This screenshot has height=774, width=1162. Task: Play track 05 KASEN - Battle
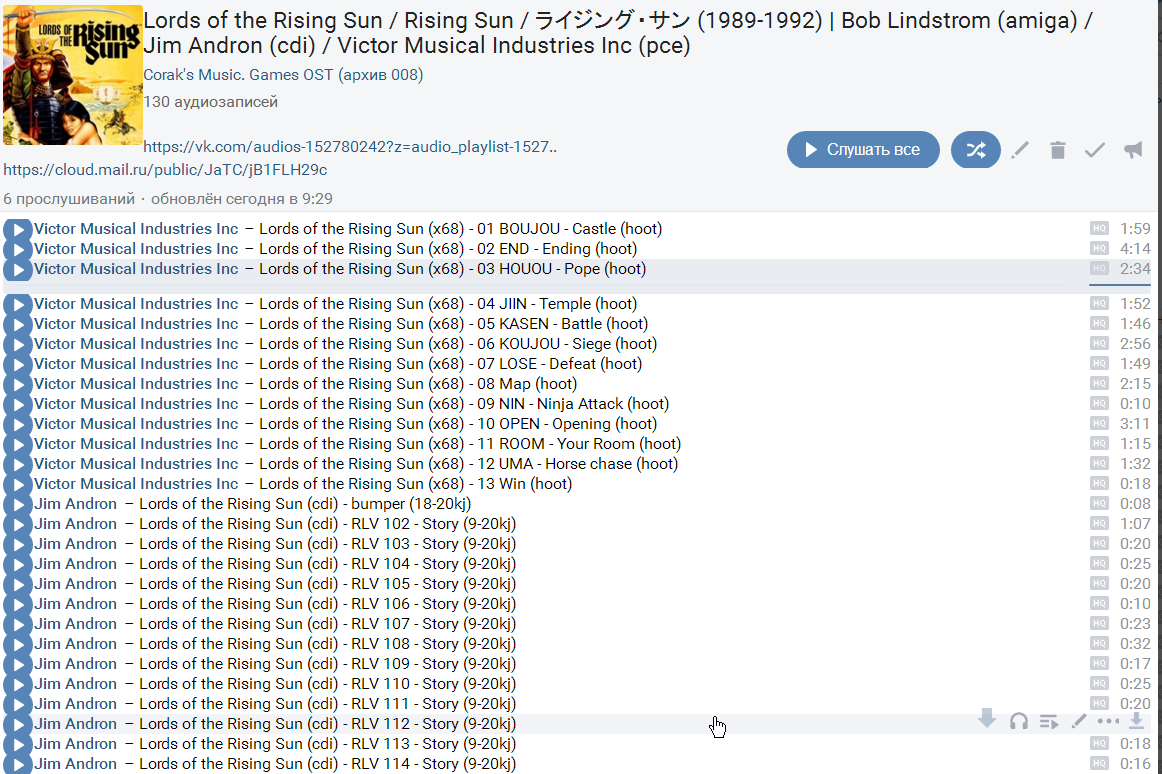18,324
